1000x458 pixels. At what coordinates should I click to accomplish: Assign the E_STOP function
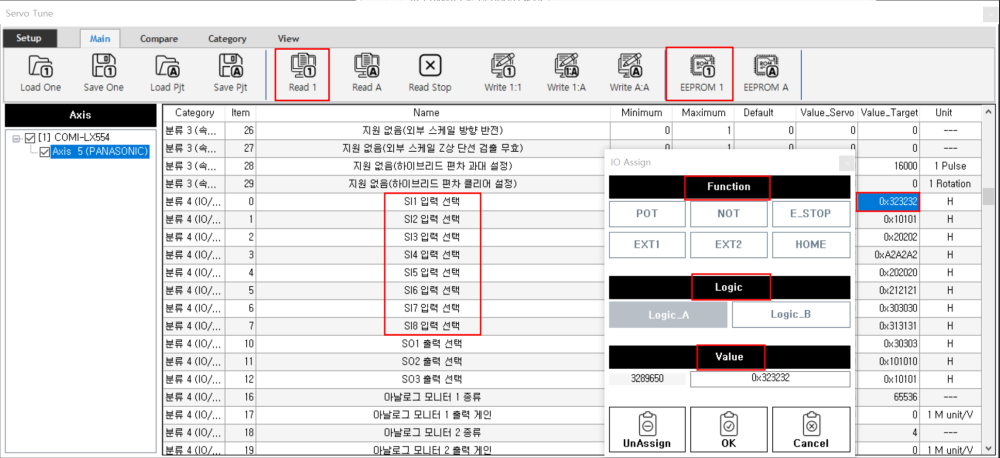(809, 214)
